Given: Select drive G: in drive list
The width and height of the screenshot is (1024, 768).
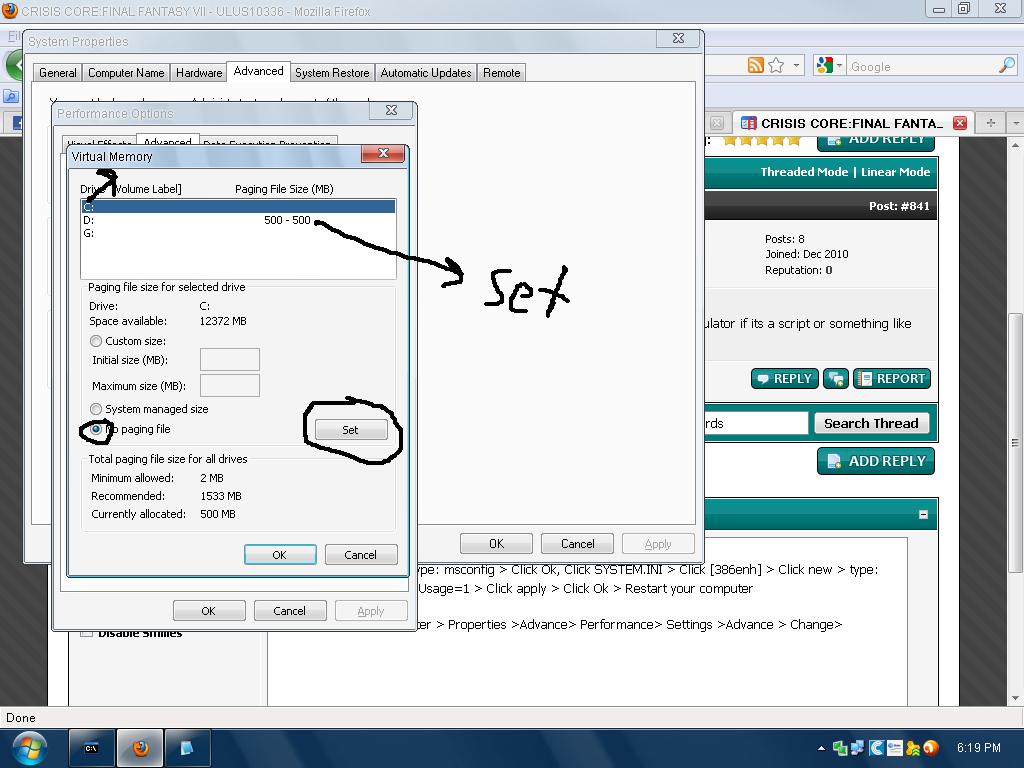Looking at the screenshot, I should click(238, 233).
